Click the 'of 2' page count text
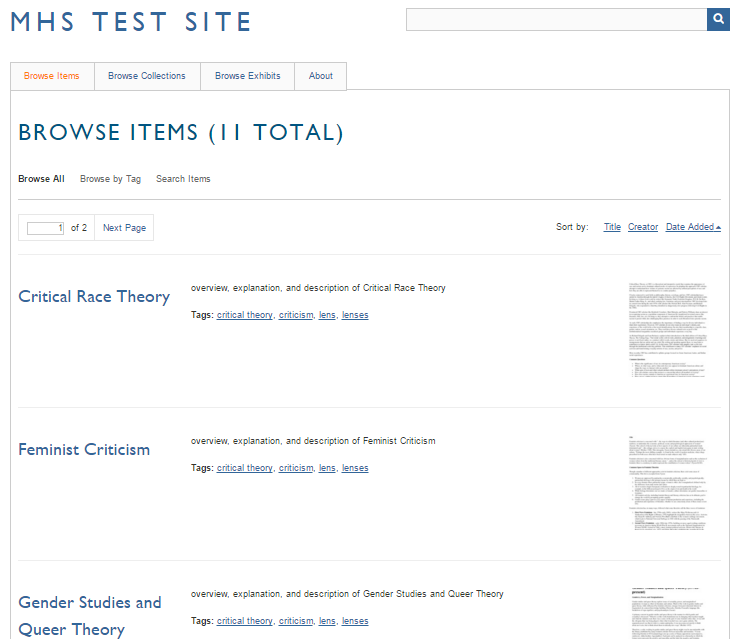 (79, 228)
